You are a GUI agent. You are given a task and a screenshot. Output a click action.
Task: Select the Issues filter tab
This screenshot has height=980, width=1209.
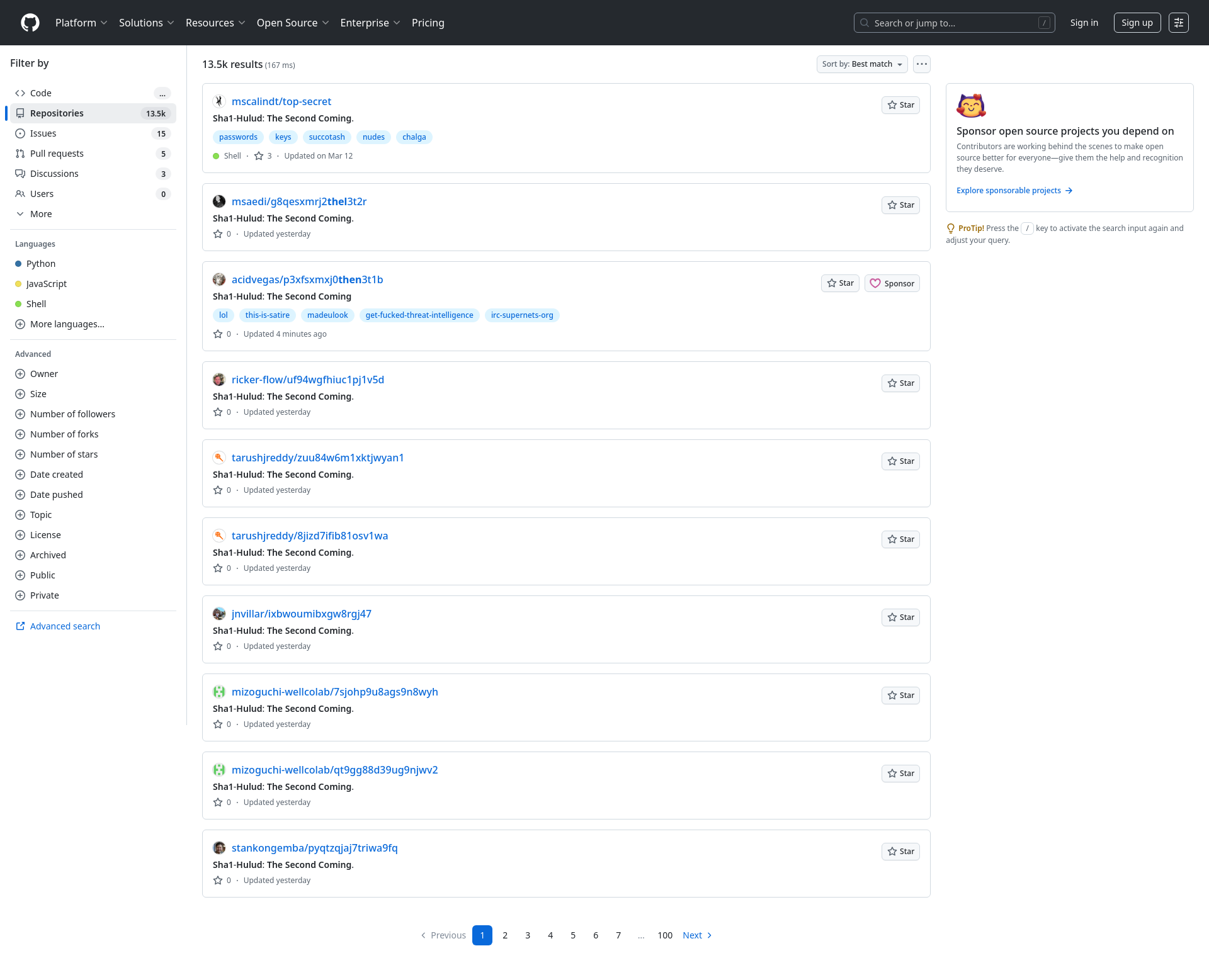(43, 133)
